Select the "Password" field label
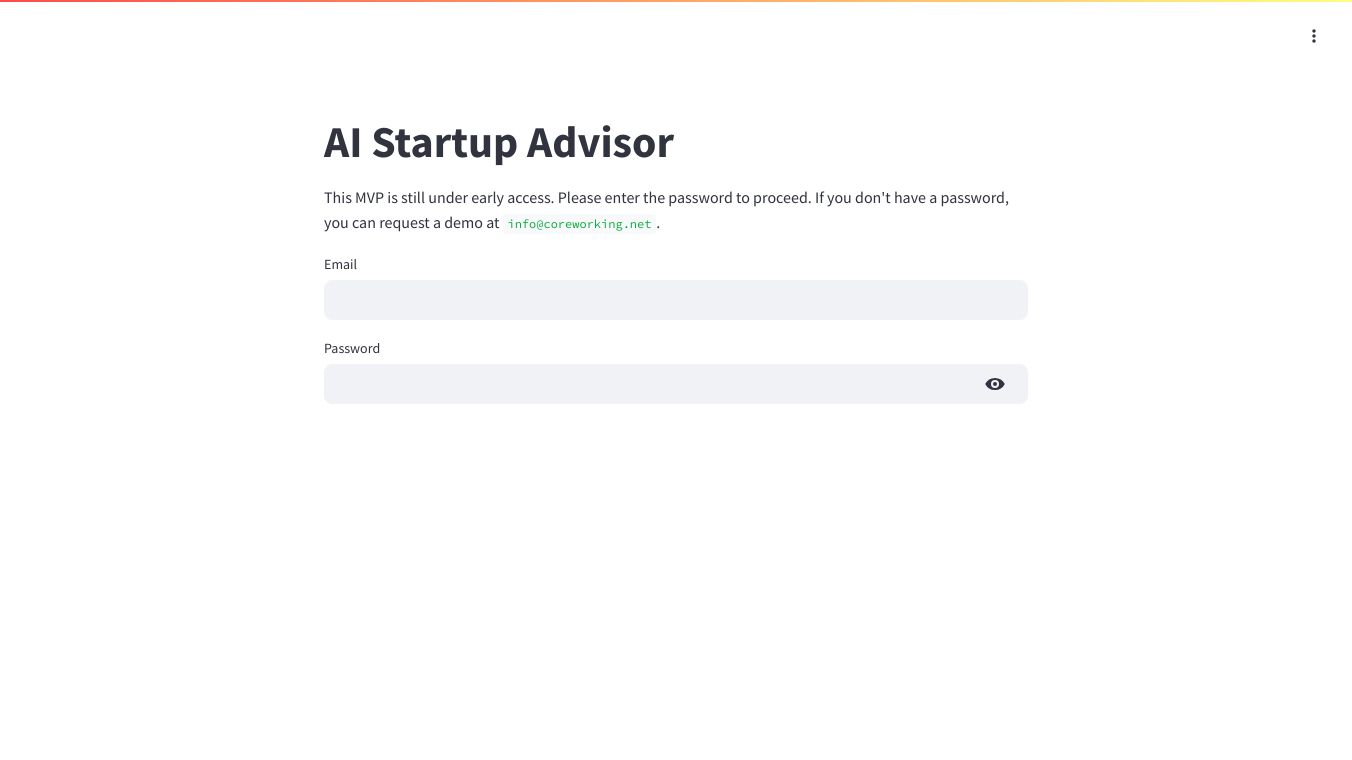1352x760 pixels. 352,348
